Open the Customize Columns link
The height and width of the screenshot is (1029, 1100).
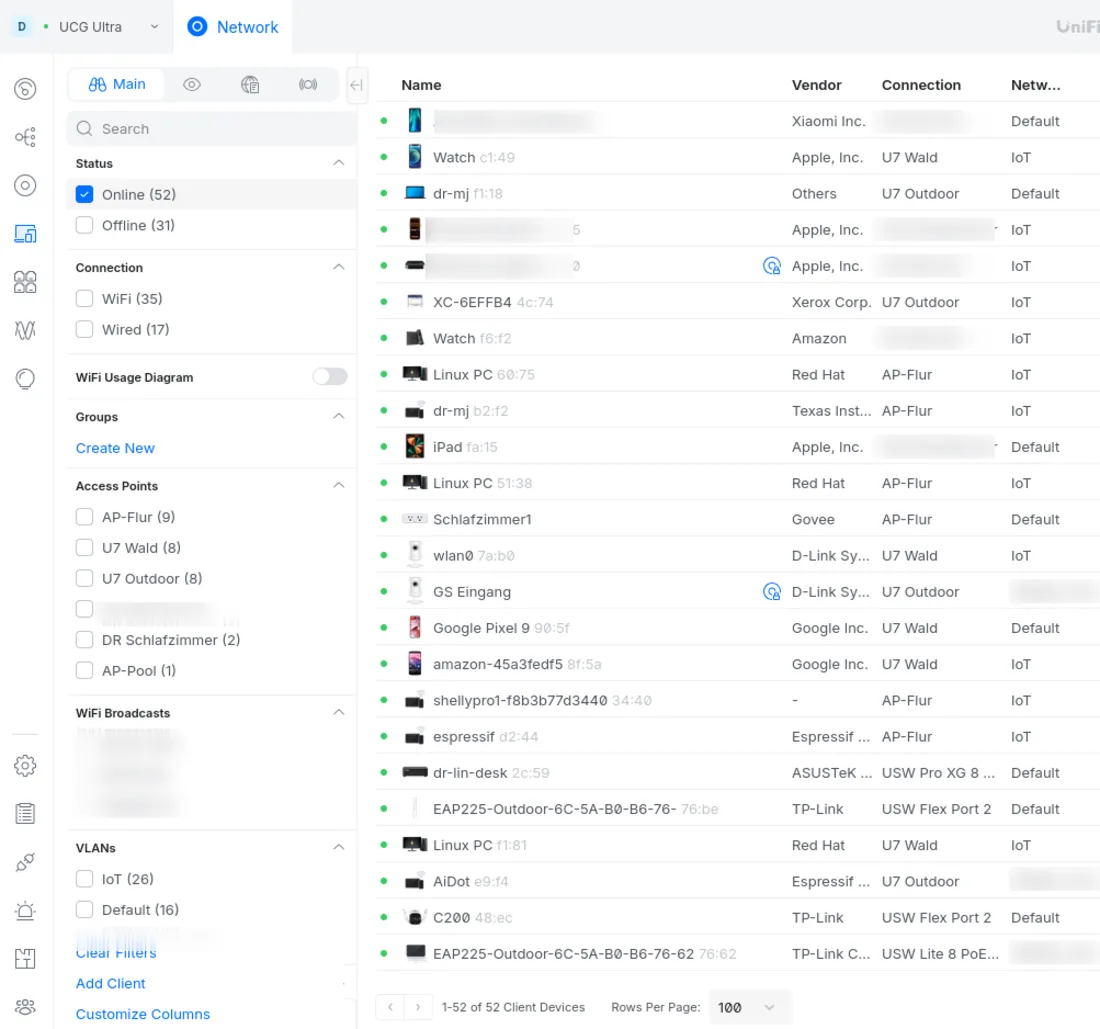point(143,1014)
